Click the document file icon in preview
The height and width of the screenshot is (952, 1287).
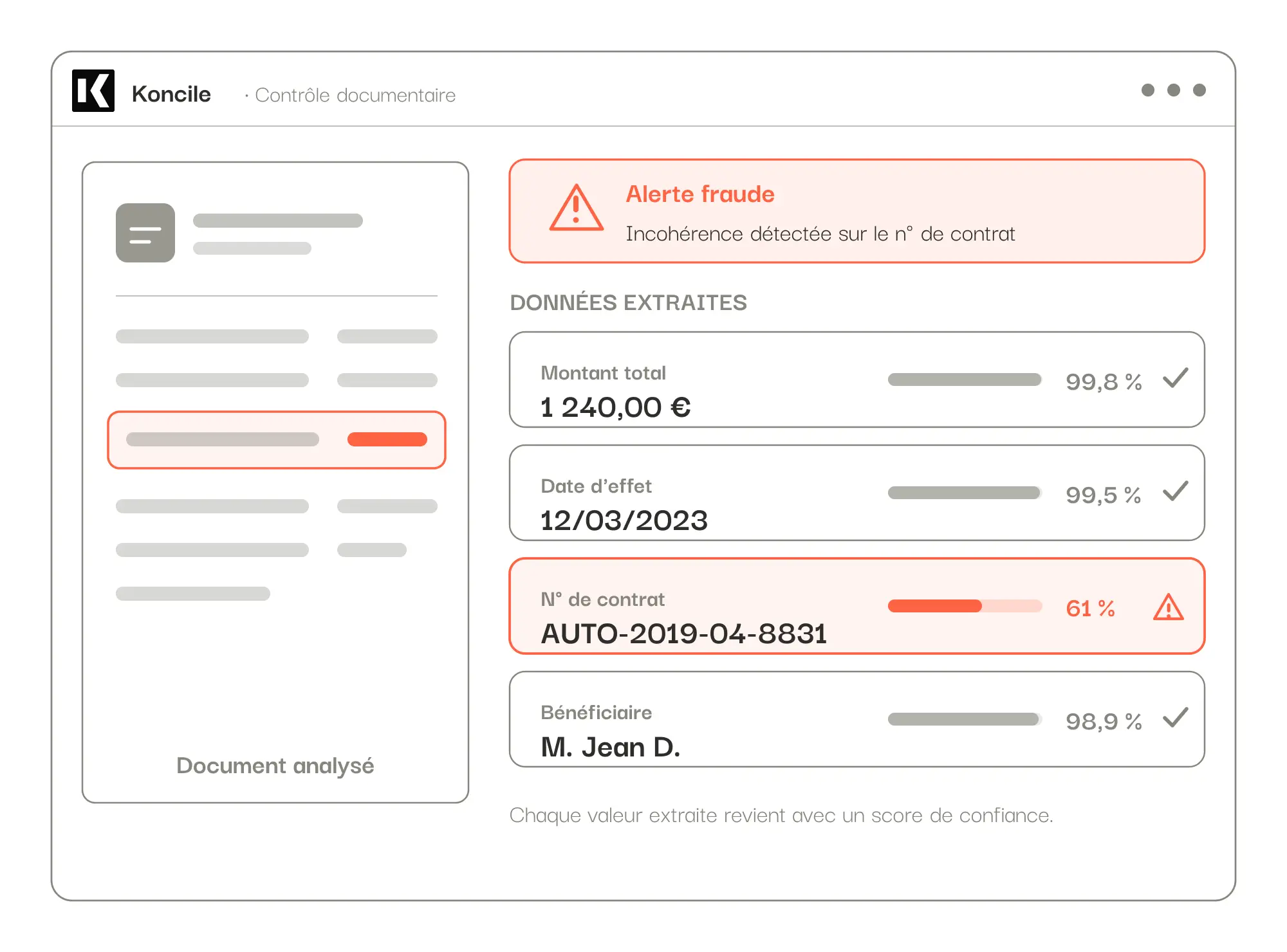point(145,233)
